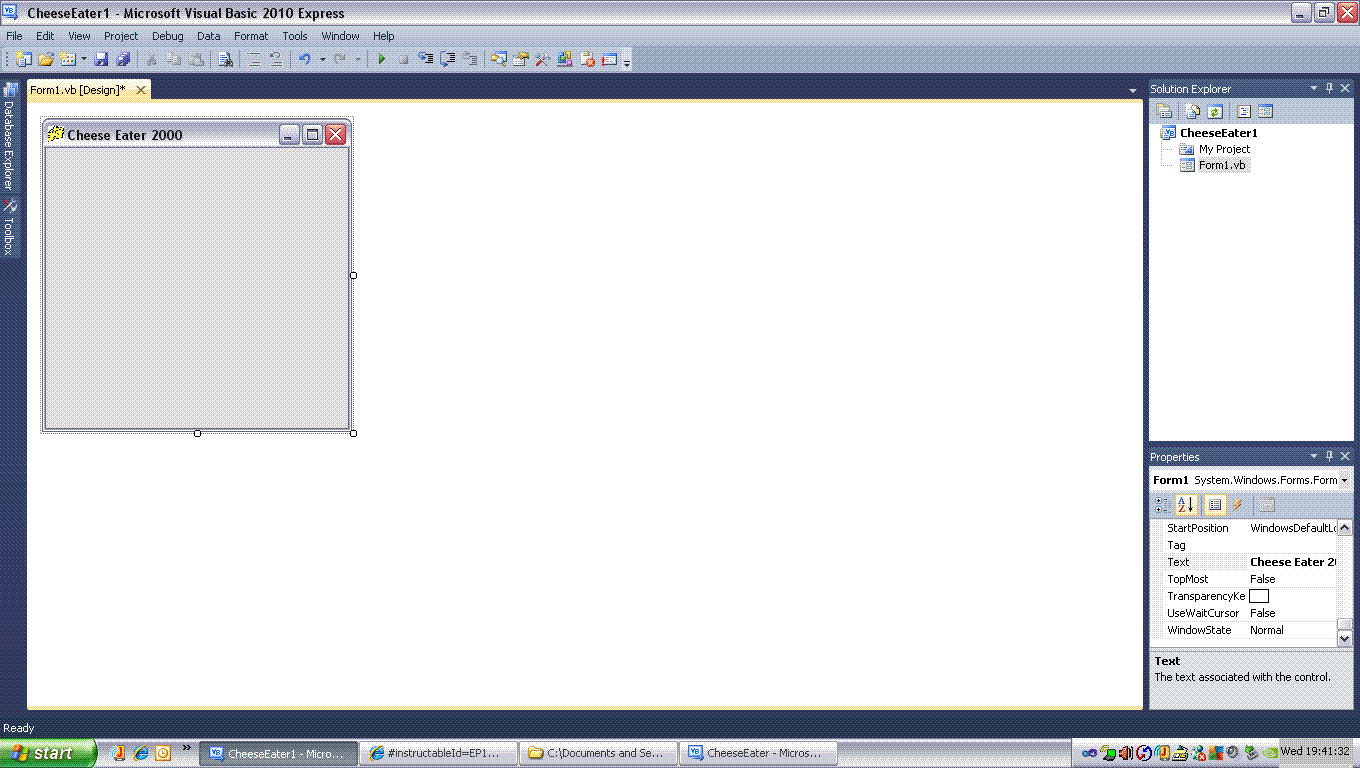Open the View menu

[79, 36]
